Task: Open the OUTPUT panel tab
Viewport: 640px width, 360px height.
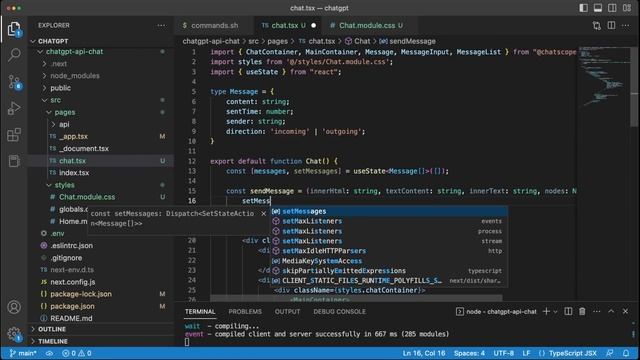Action: (x=287, y=311)
